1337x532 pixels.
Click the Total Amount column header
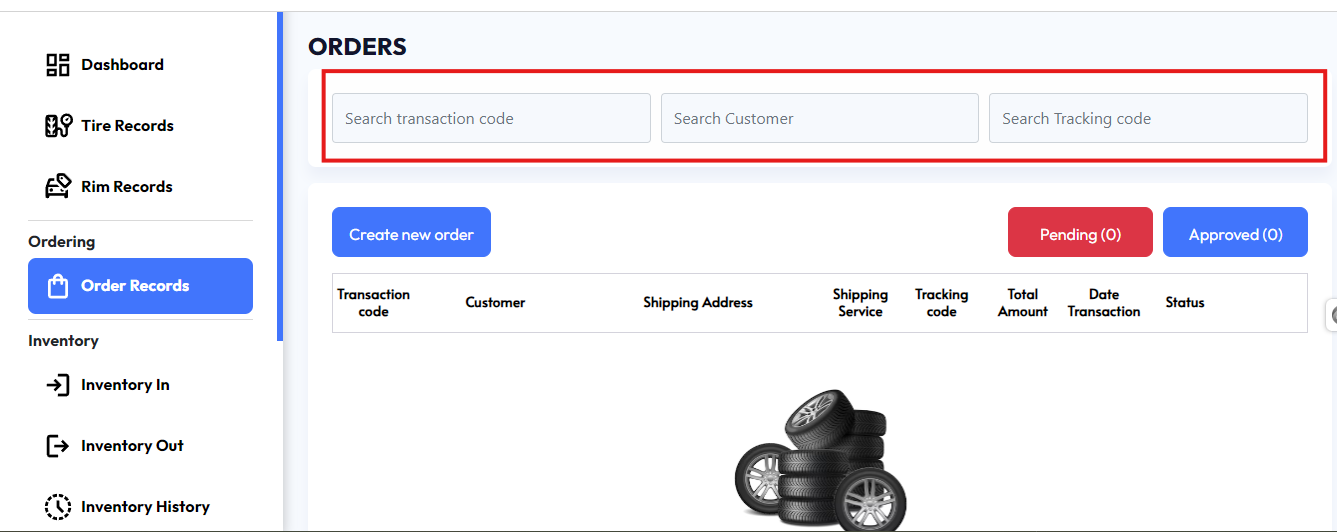pyautogui.click(x=1022, y=302)
